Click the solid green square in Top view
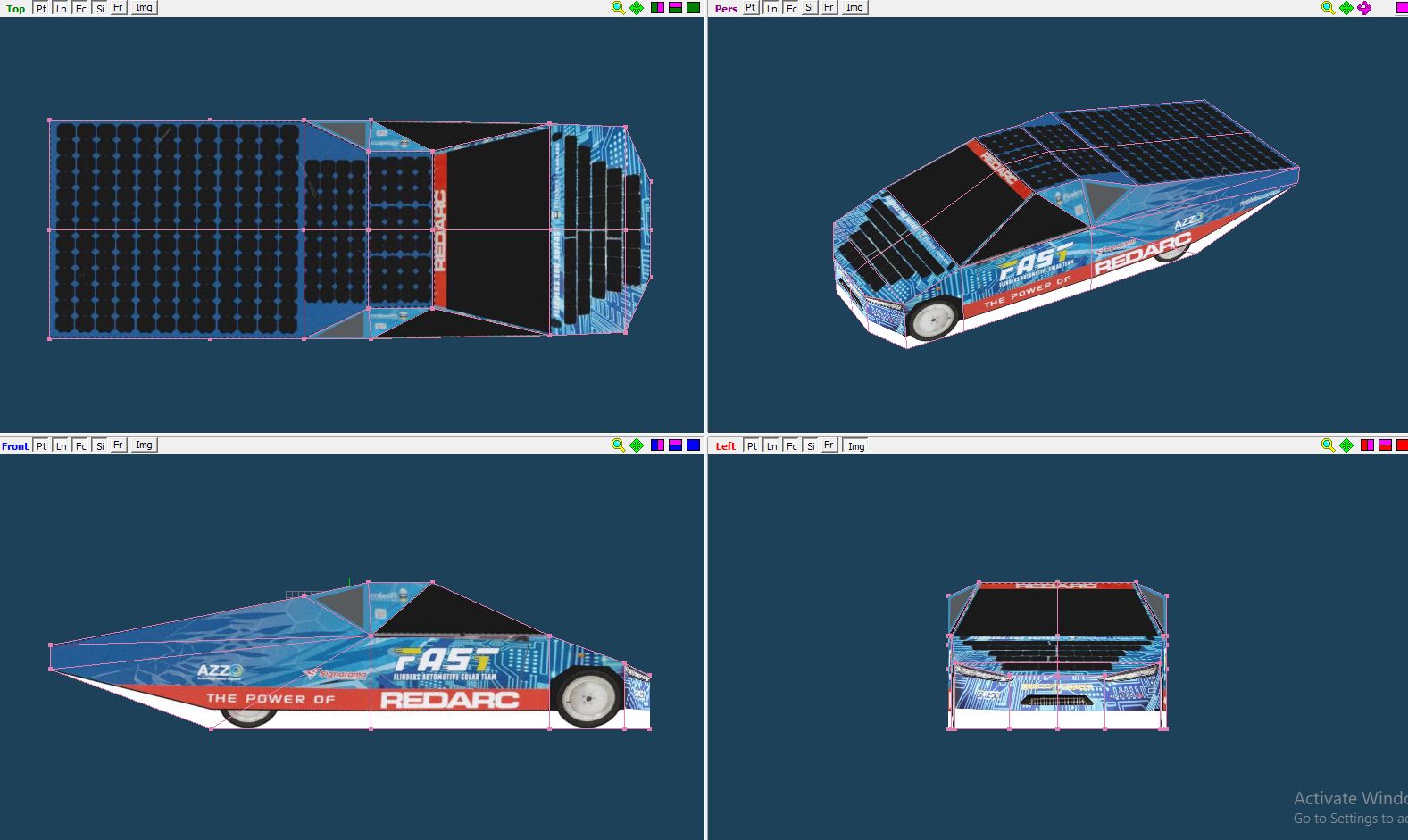The height and width of the screenshot is (840, 1408). (693, 8)
